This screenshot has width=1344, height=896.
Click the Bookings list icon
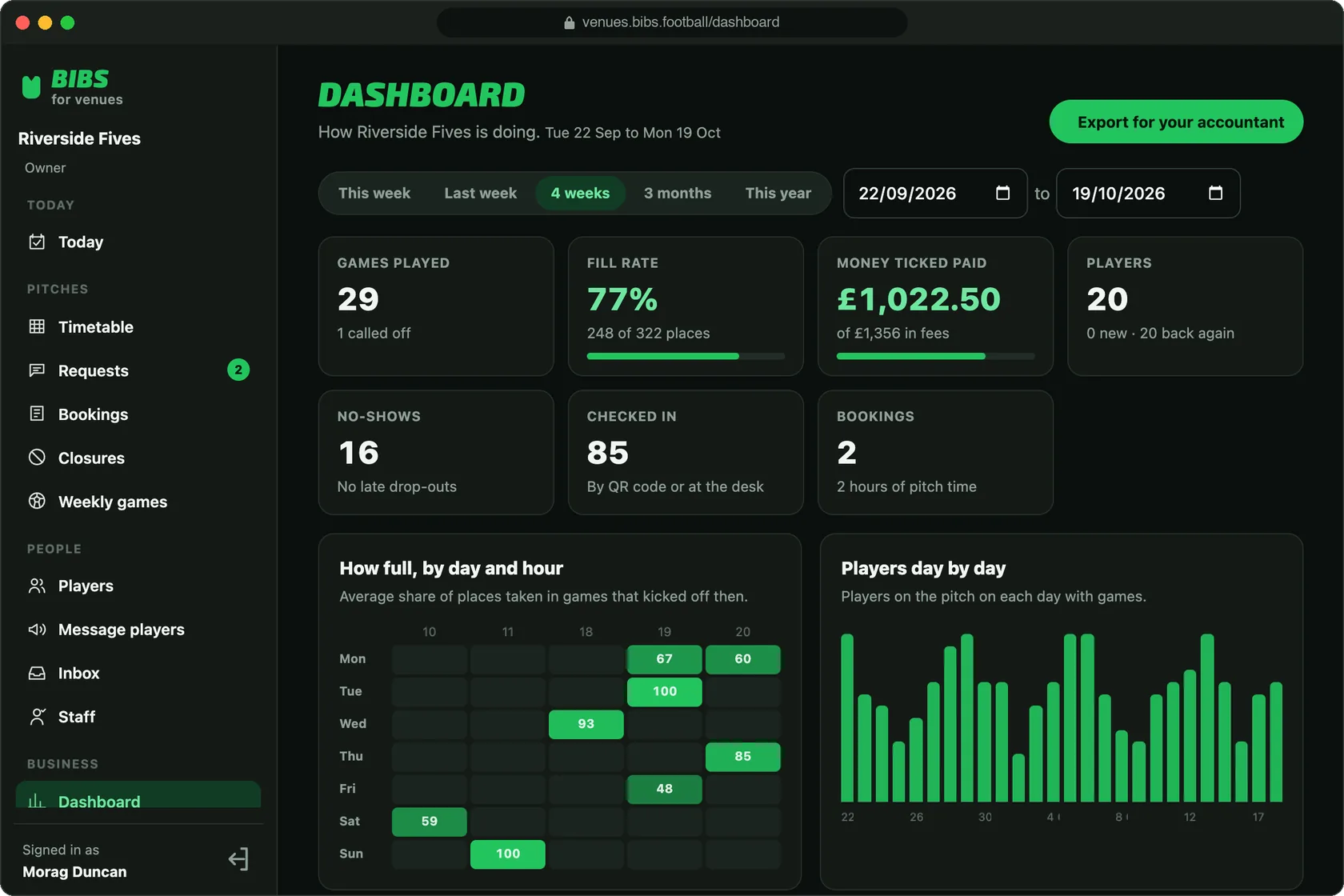point(37,414)
